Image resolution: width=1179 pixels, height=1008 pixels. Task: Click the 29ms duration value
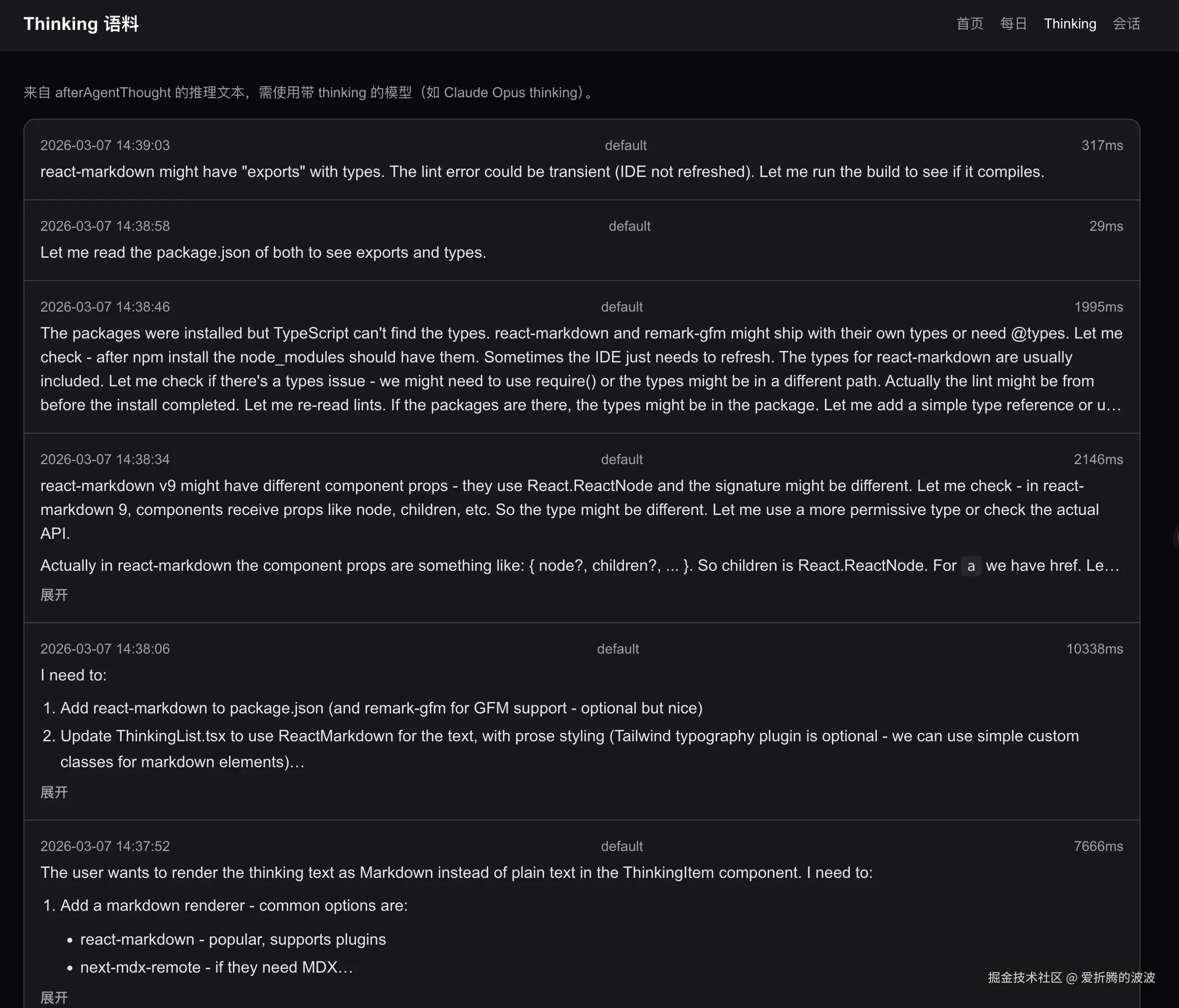(x=1106, y=226)
